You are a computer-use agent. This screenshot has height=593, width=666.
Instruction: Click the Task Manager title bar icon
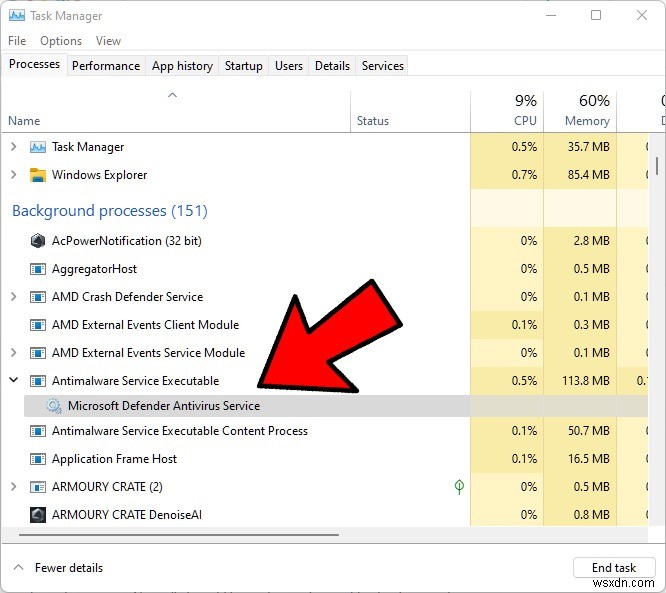coord(17,16)
